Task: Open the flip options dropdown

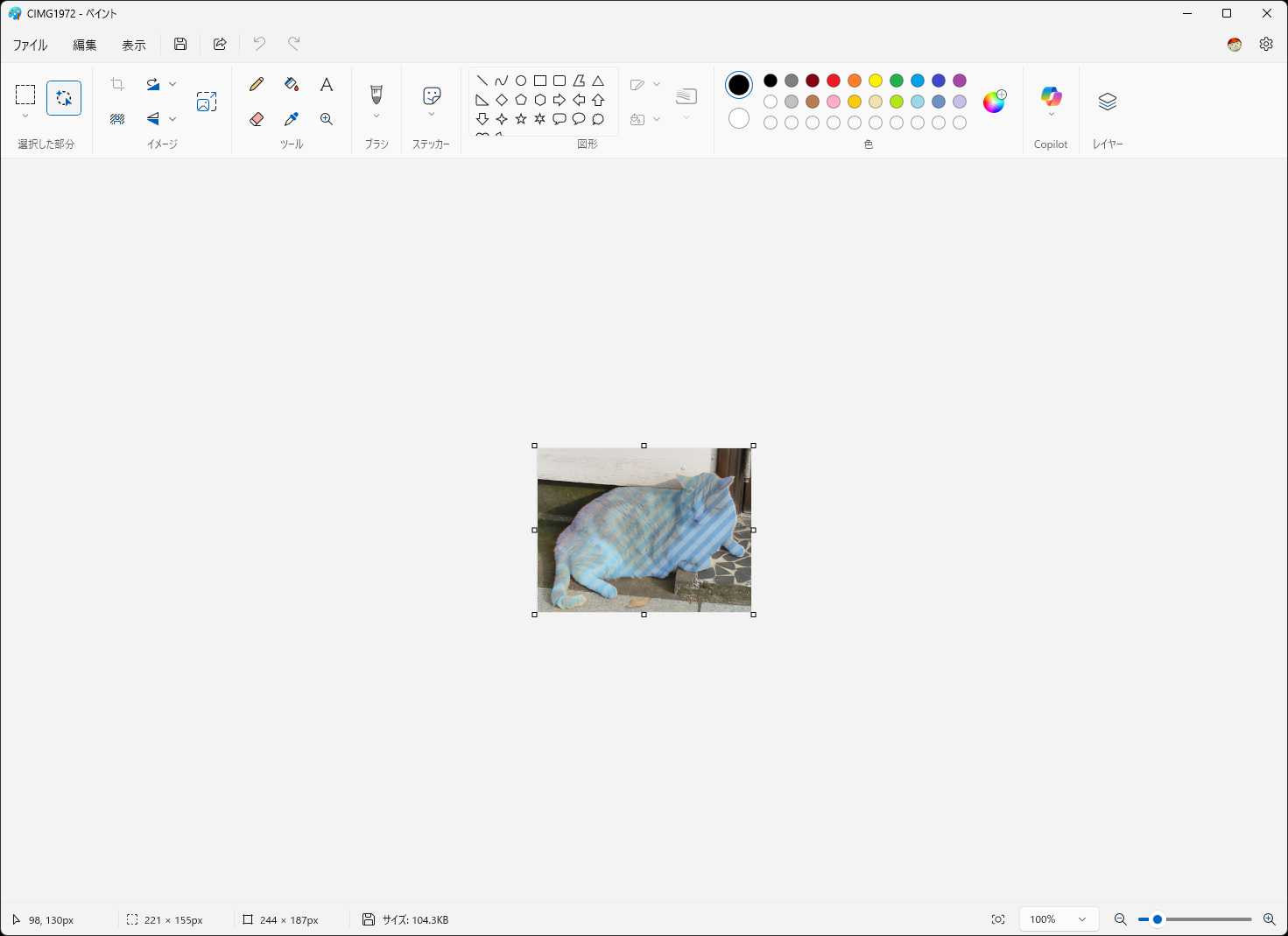Action: point(172,119)
